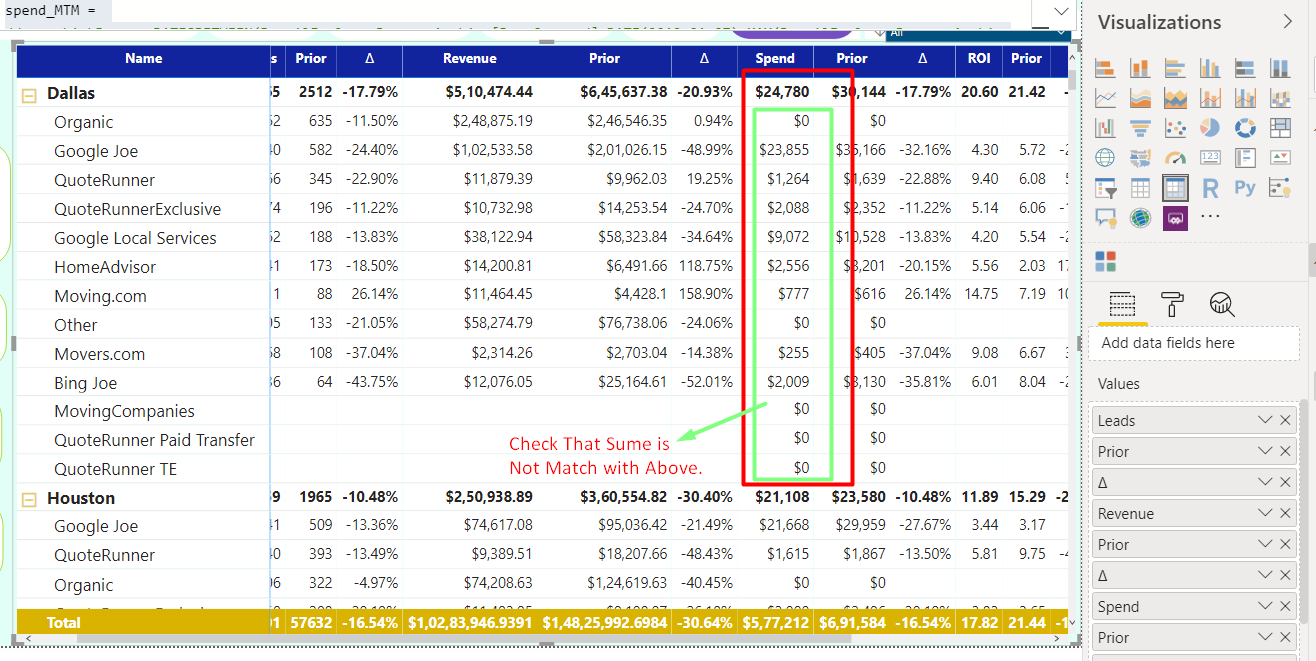Switch to the Fields tab of Visualizations

(1123, 304)
